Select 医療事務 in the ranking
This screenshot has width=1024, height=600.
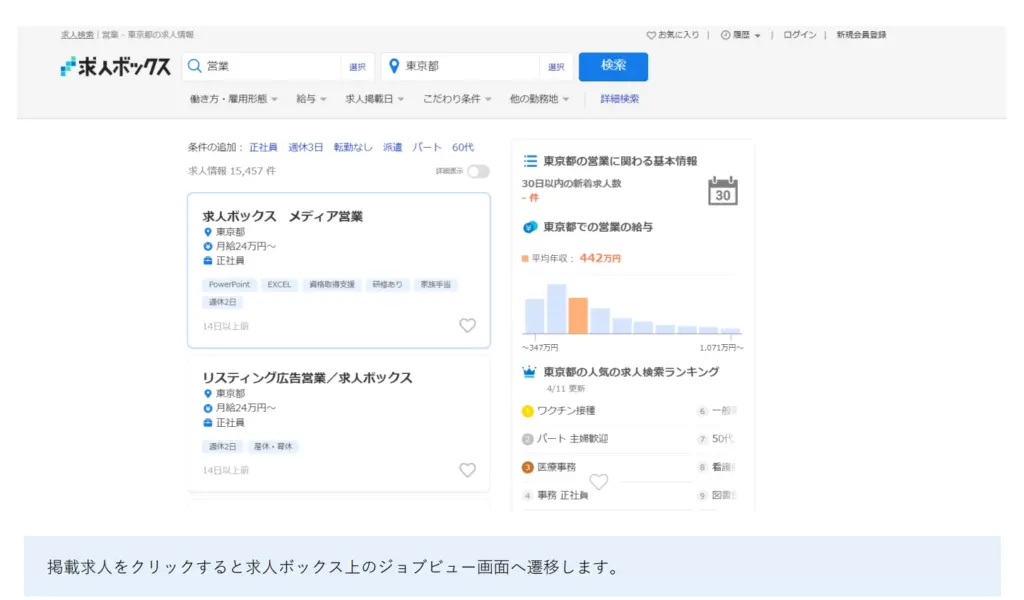(x=556, y=467)
